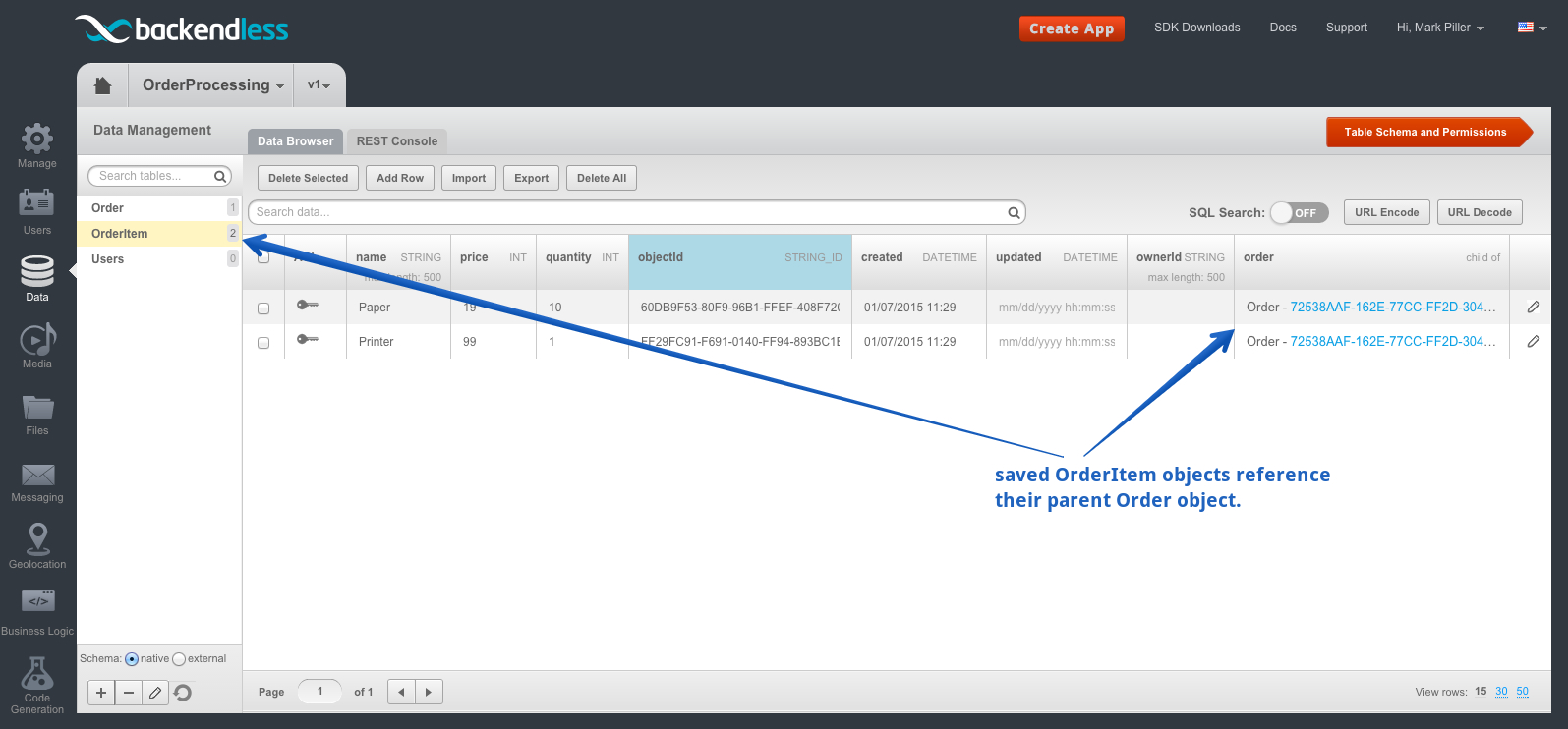Select the native schema radio button
Screen dimensions: 1568x729
[132, 659]
